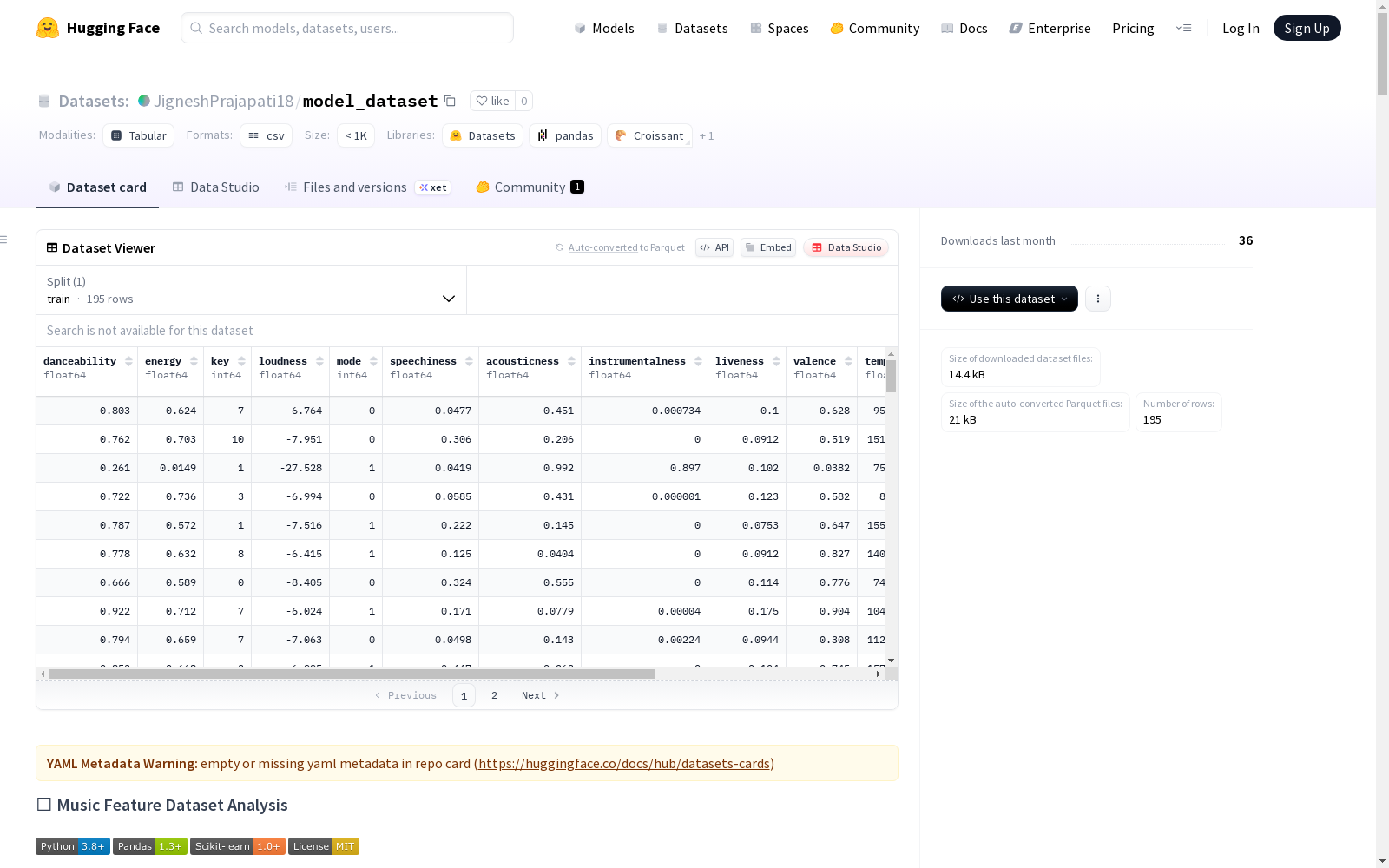Open the three-dot more options button
Viewport: 1389px width, 868px height.
click(x=1098, y=299)
